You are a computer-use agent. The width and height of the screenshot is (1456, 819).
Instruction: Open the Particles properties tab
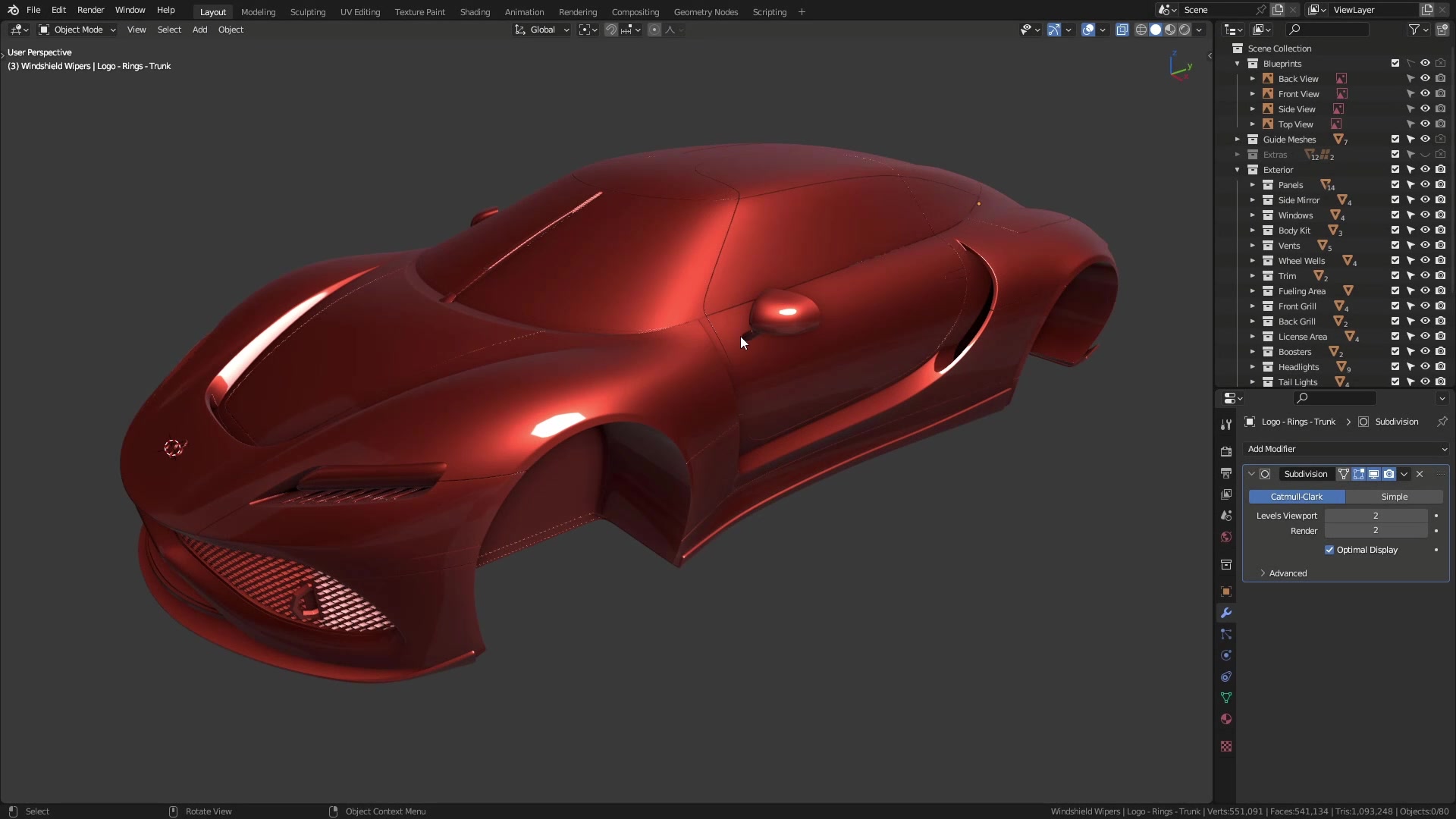coord(1226,634)
